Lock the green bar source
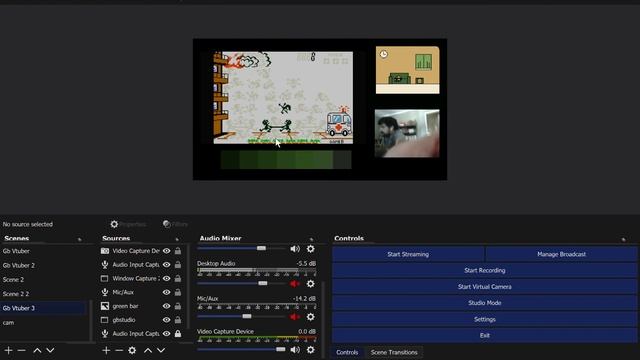This screenshot has width=640, height=360. [x=178, y=306]
